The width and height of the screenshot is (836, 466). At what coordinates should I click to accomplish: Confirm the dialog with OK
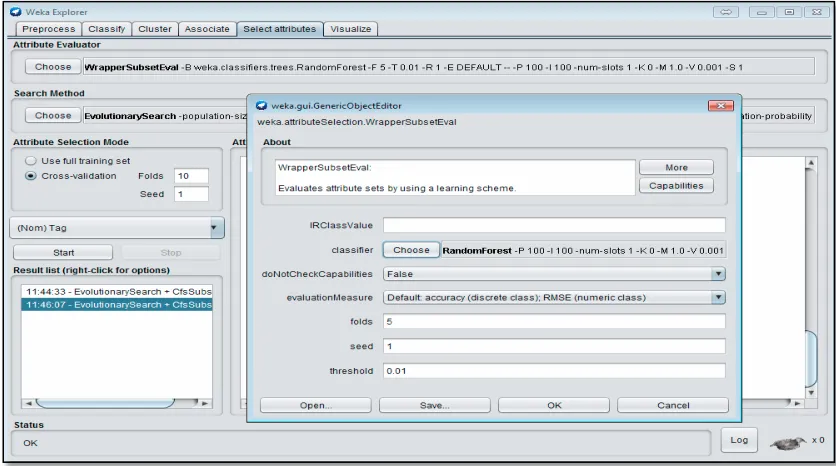(x=554, y=406)
